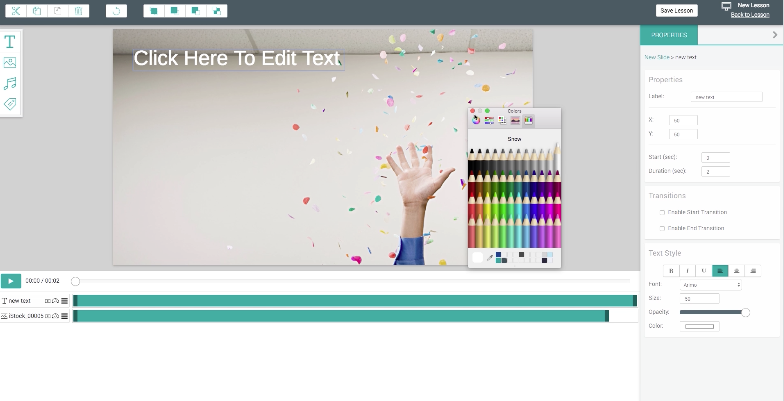Open the Properties tab
This screenshot has width=784, height=401.
click(669, 34)
